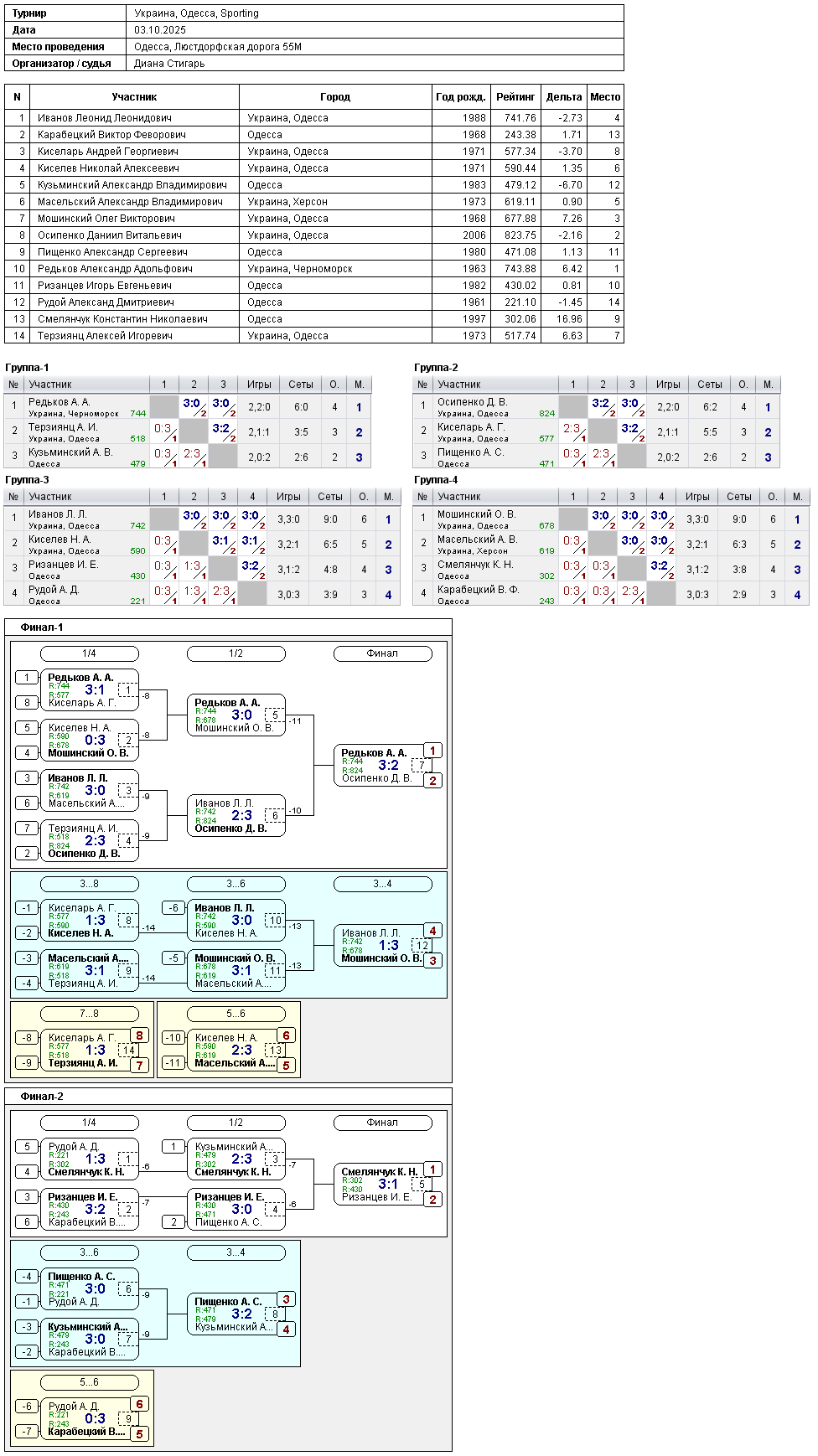This screenshot has width=818, height=1456.
Task: Click the '3...8' stage label
Action: [x=90, y=884]
